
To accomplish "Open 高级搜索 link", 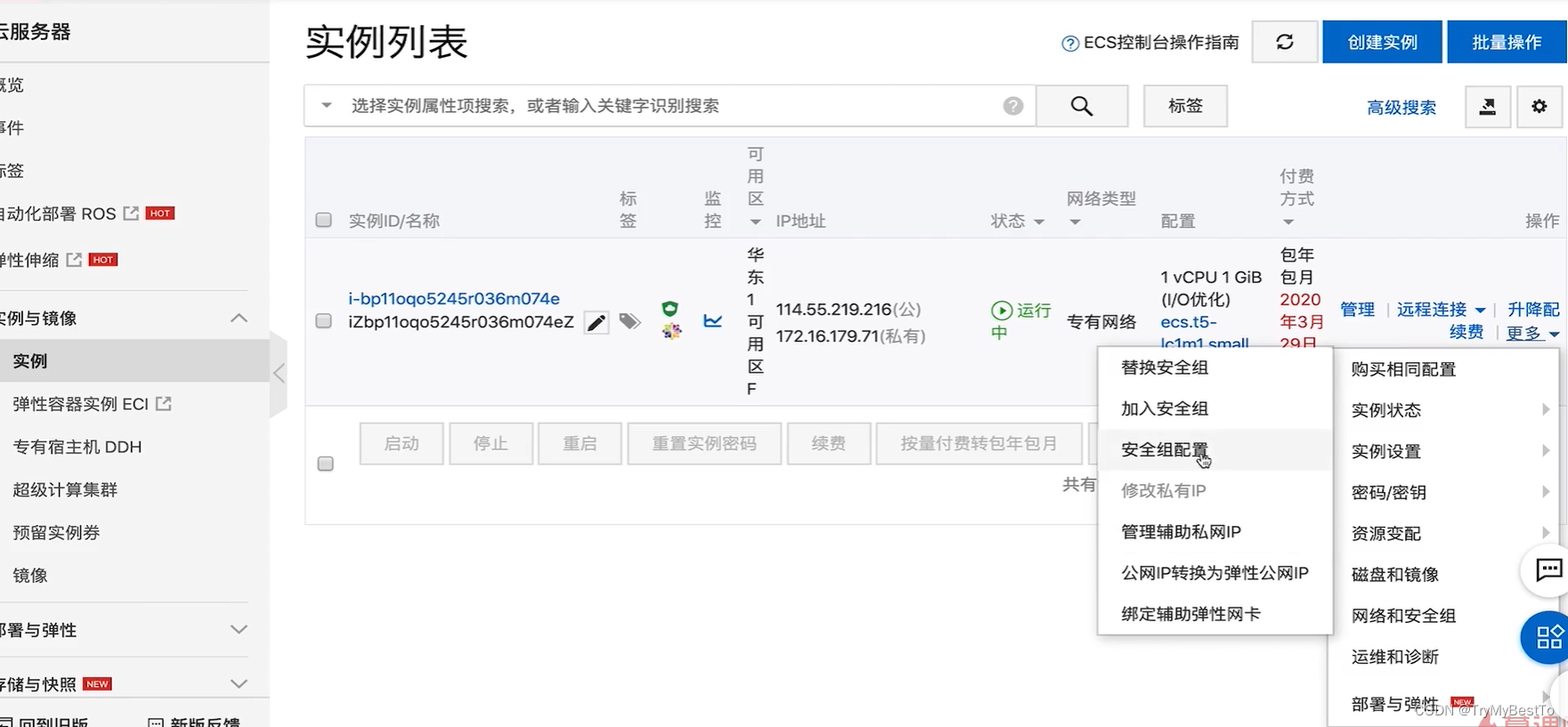I will click(1401, 108).
